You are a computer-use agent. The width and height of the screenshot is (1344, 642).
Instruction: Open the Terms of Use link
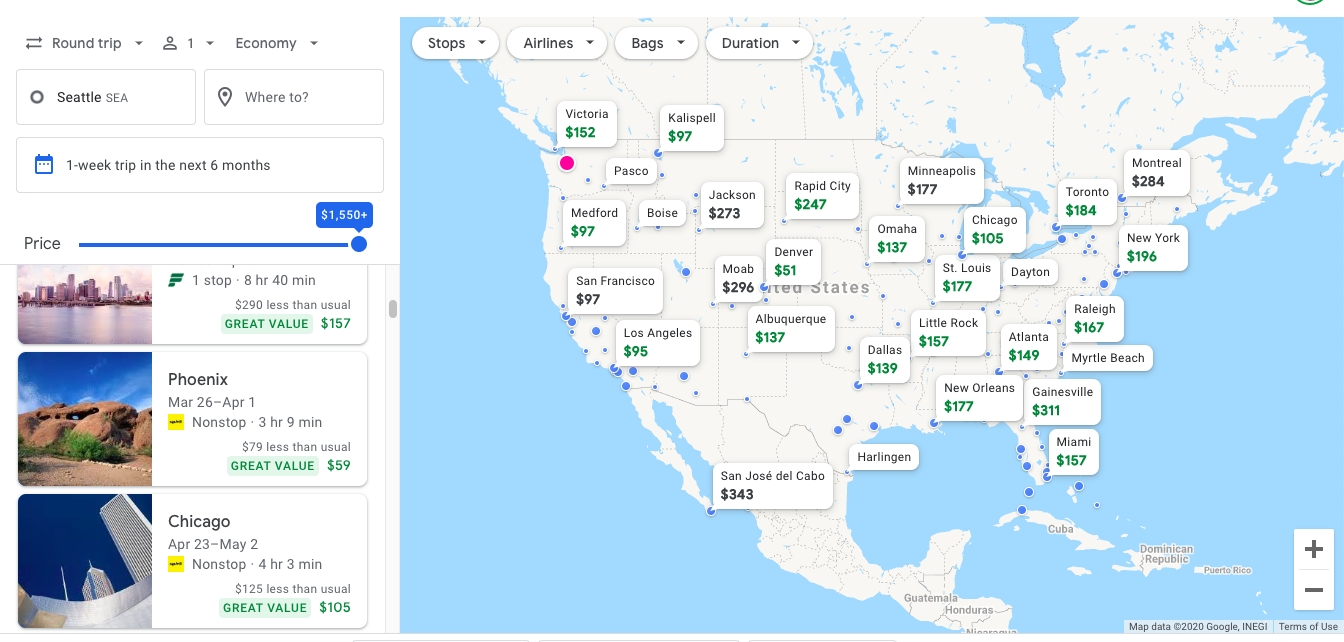coord(1308,627)
